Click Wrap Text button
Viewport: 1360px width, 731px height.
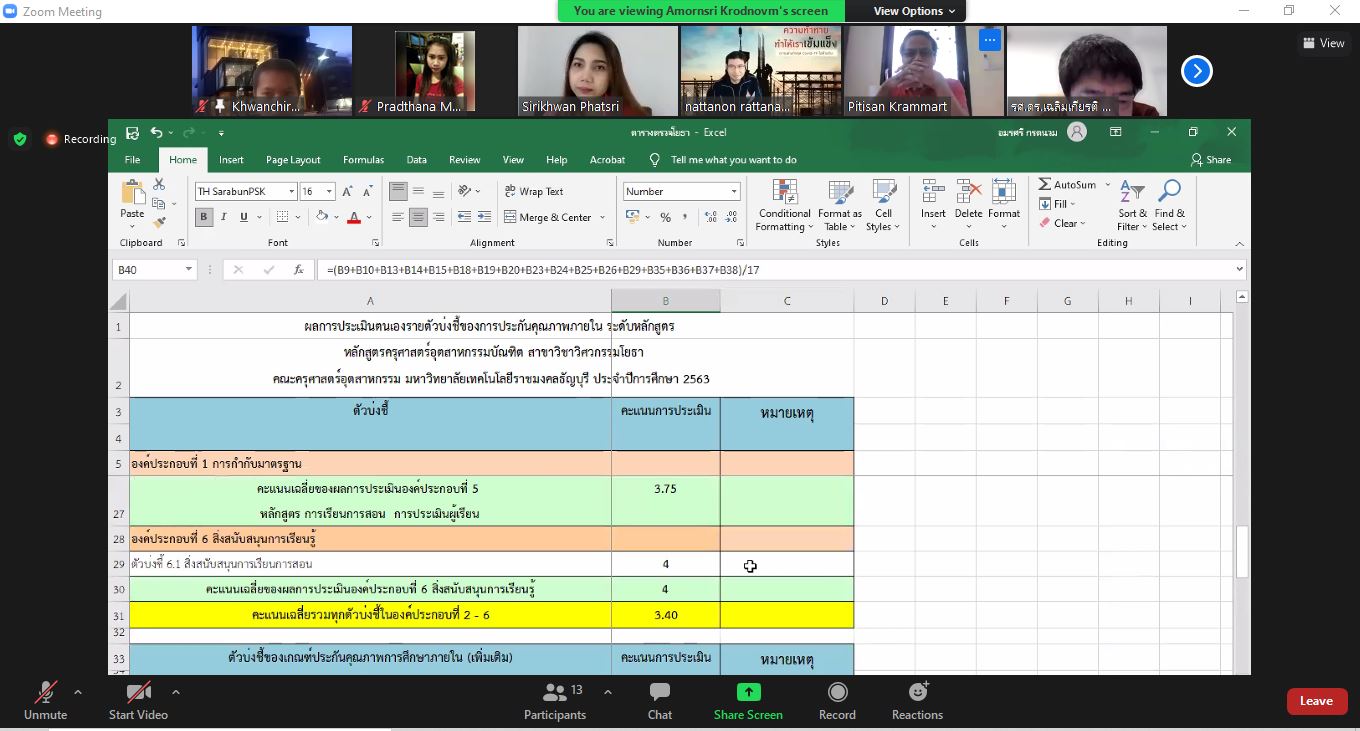coord(534,191)
